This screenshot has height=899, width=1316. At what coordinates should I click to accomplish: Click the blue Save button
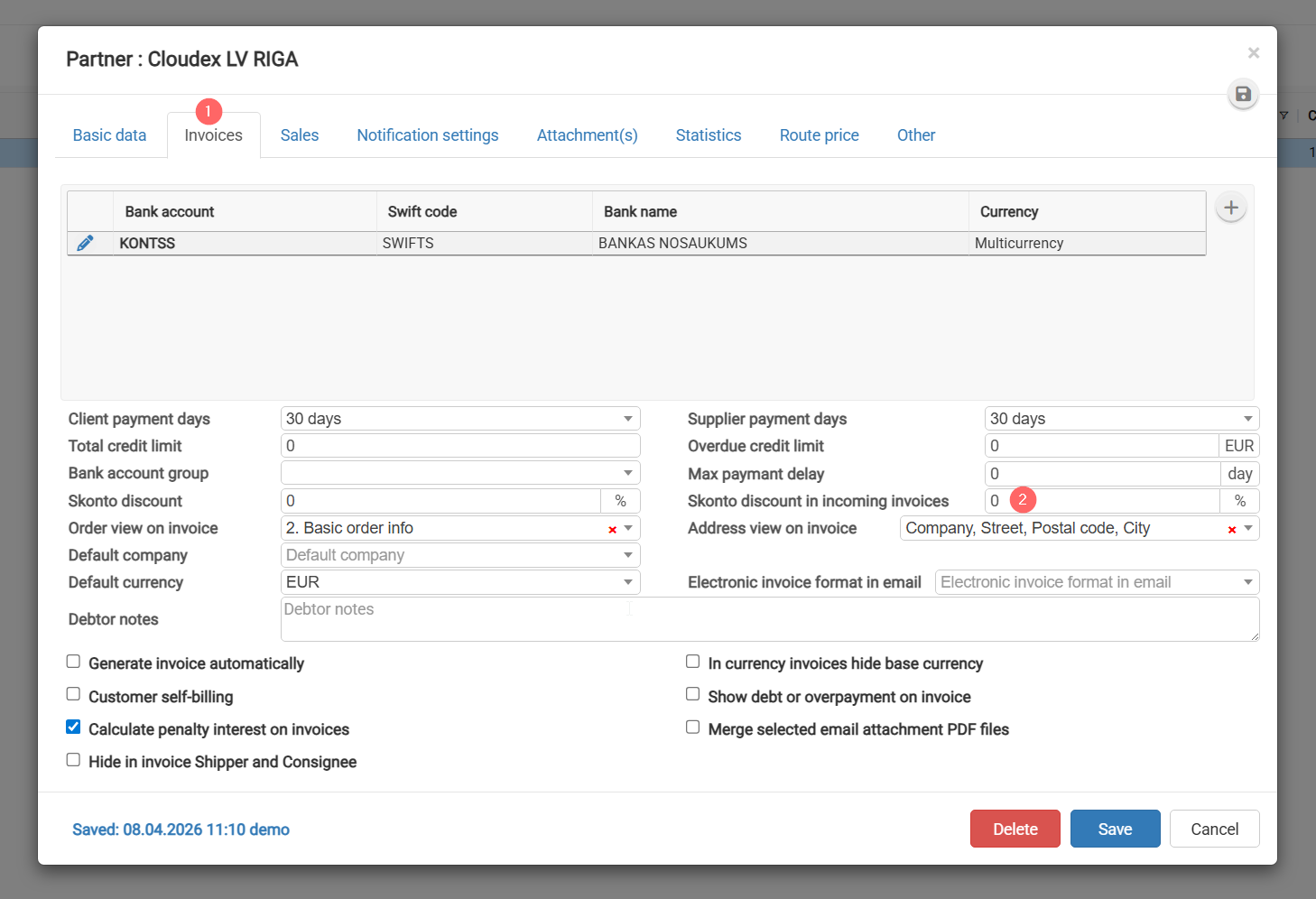click(x=1116, y=829)
